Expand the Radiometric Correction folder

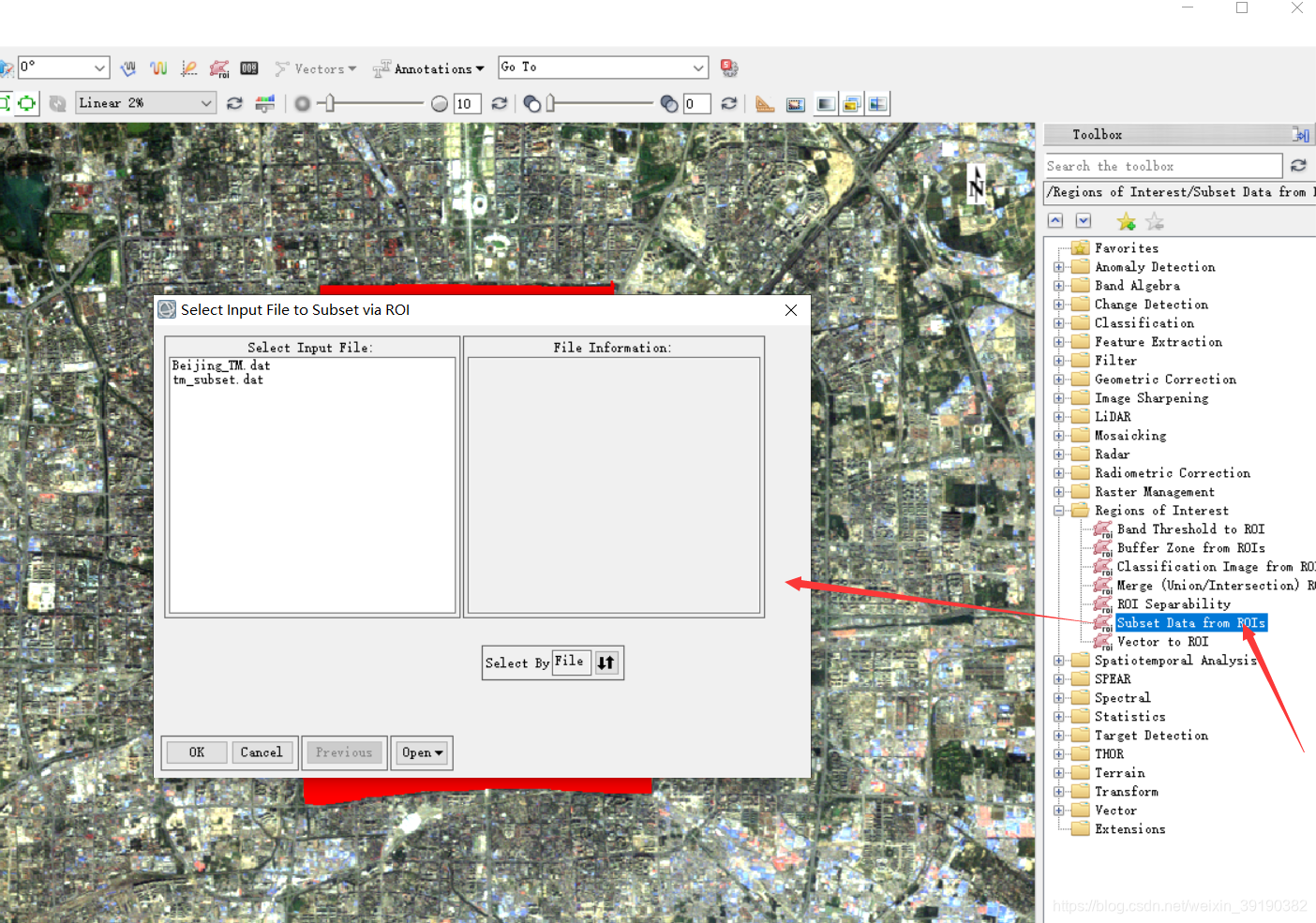click(1058, 473)
